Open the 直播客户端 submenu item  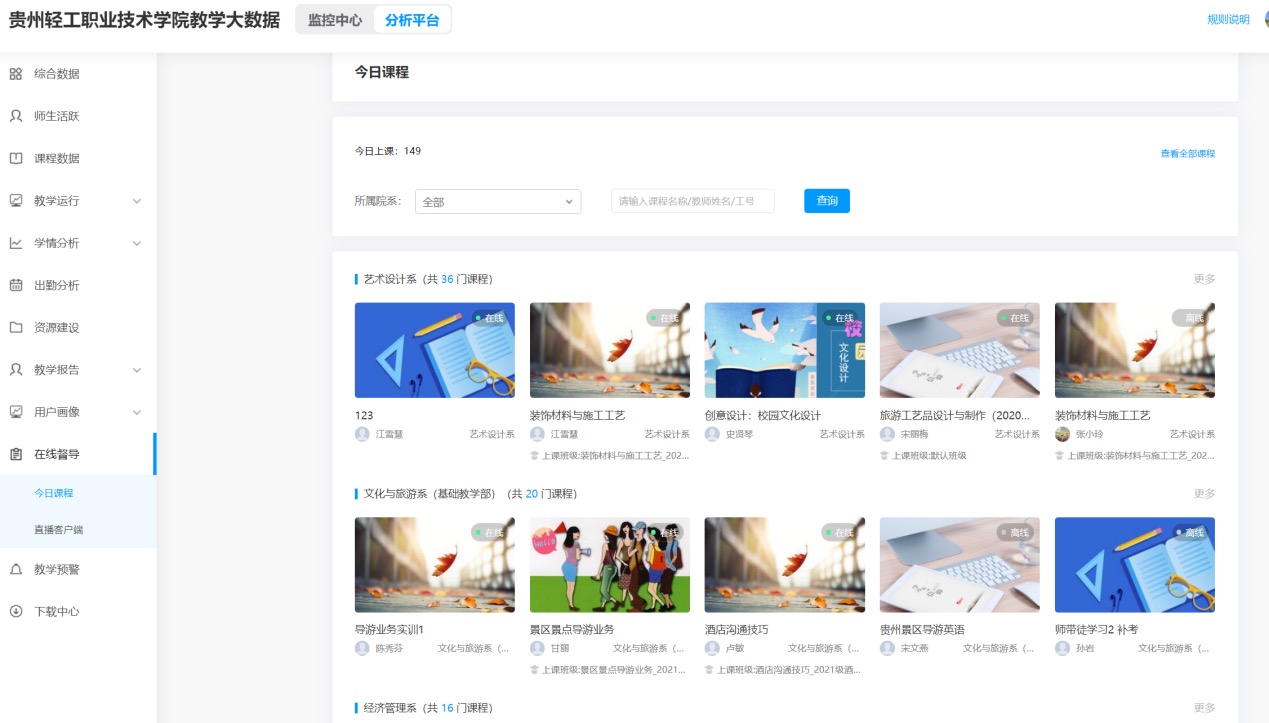[58, 529]
